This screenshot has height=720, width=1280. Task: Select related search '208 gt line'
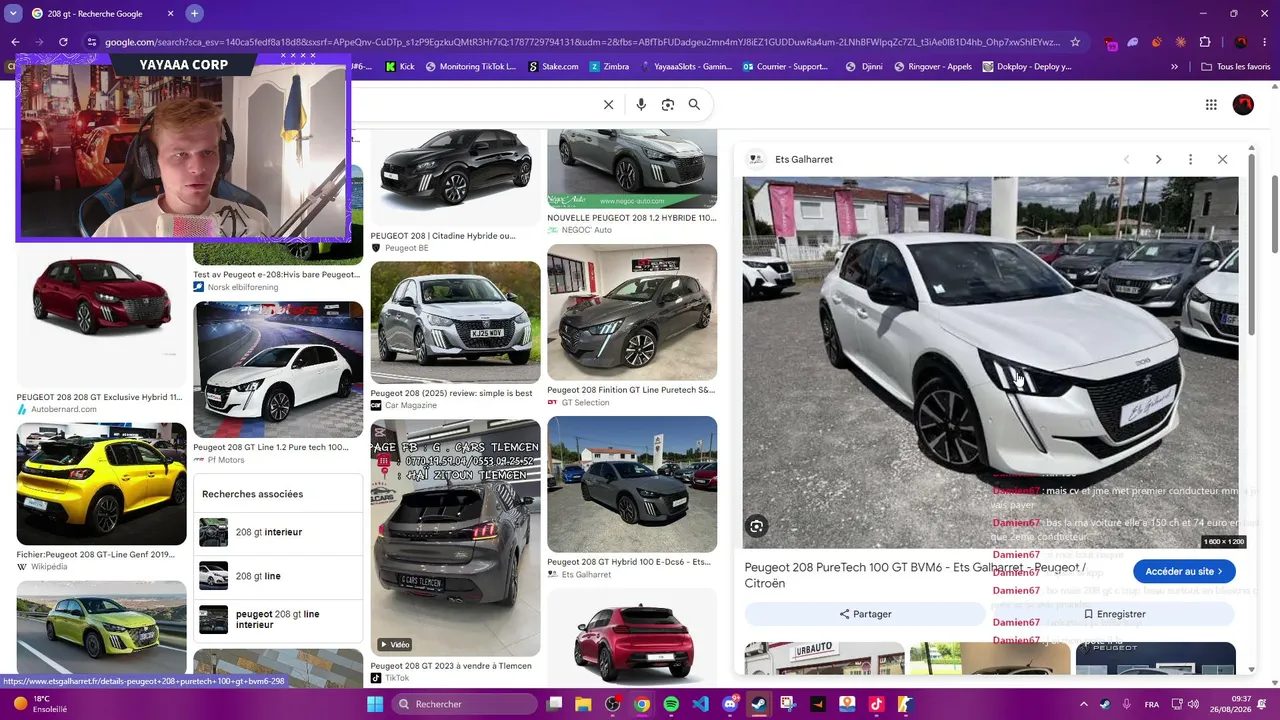[278, 576]
